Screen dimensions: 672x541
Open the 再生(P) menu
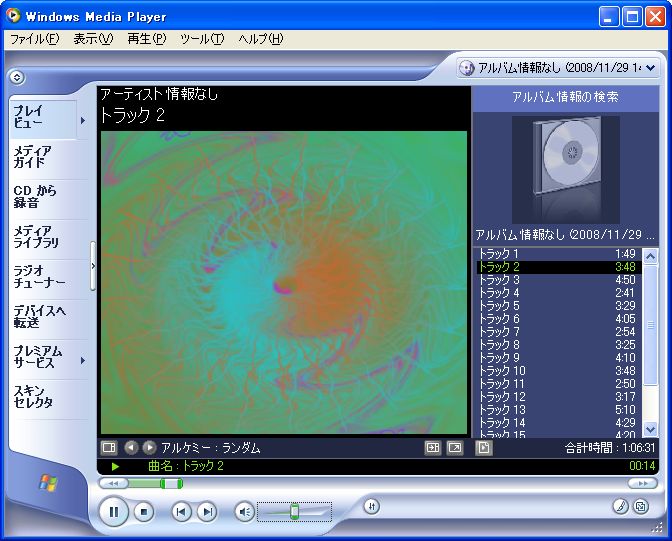pos(147,39)
